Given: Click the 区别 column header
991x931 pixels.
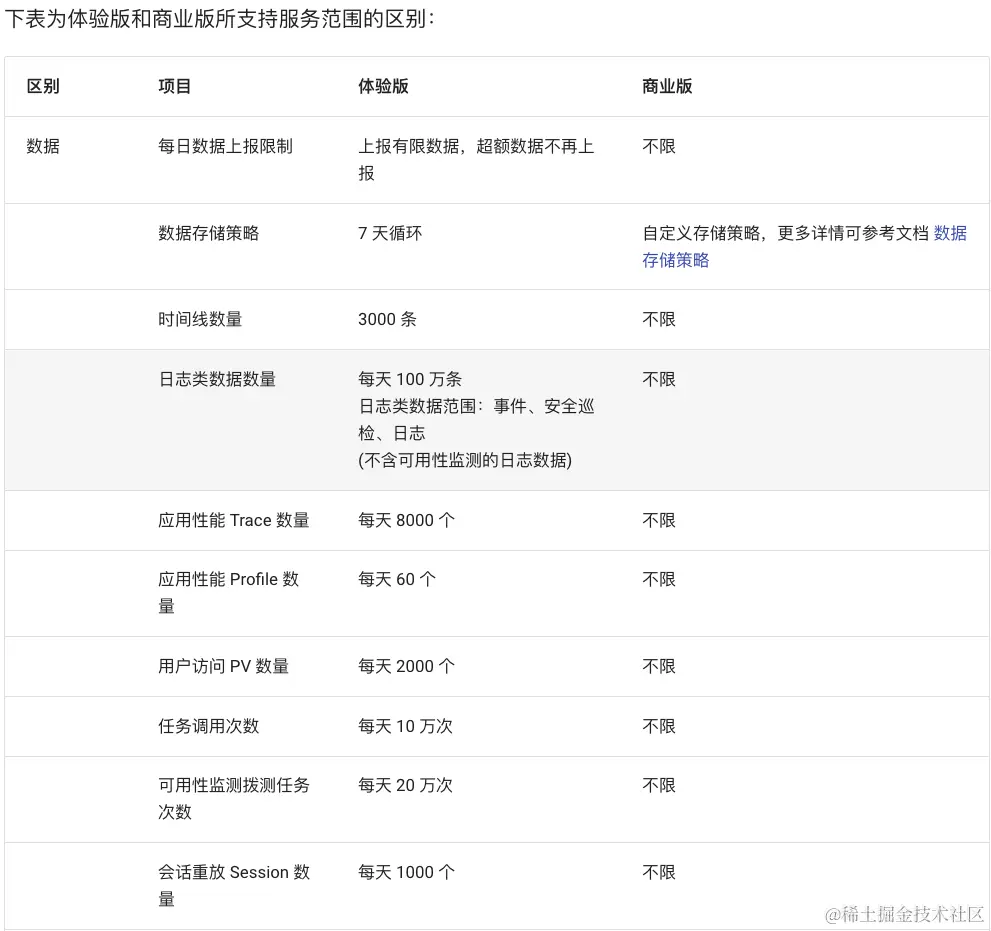Looking at the screenshot, I should [43, 86].
